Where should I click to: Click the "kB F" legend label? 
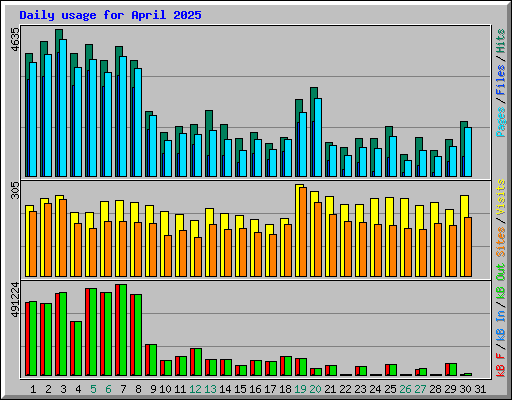pos(501,365)
